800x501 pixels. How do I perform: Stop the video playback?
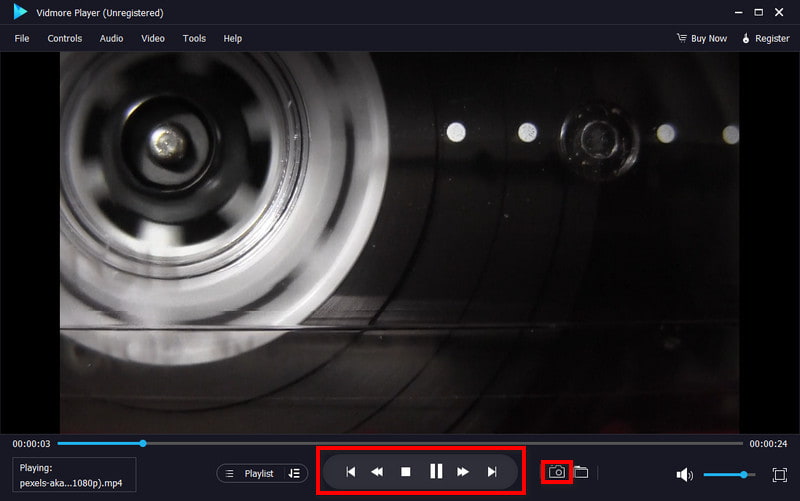coord(406,472)
